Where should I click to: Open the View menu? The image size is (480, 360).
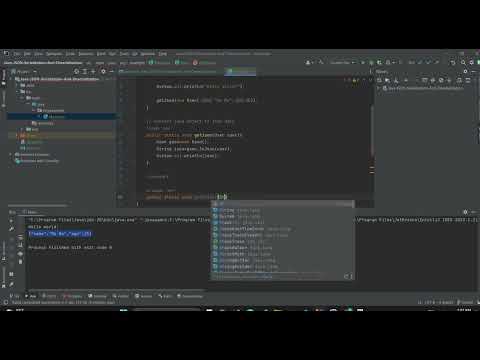(x=39, y=54)
